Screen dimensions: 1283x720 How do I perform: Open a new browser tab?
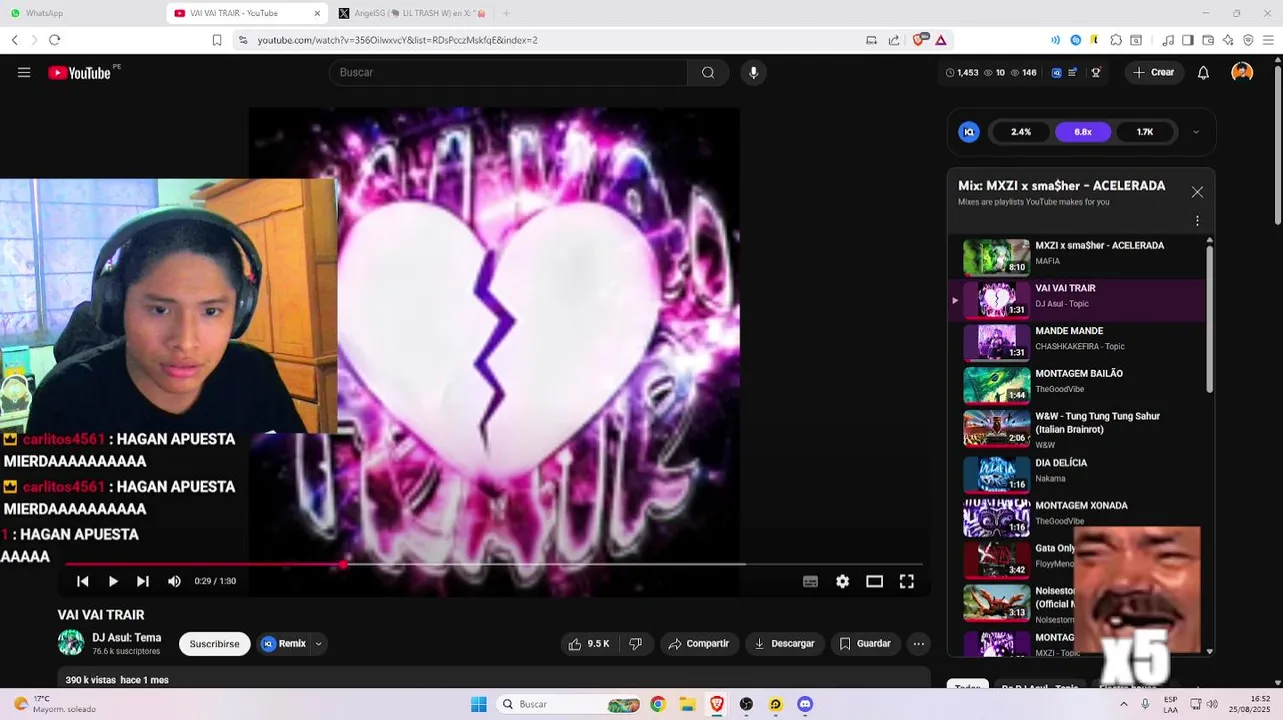(x=506, y=13)
